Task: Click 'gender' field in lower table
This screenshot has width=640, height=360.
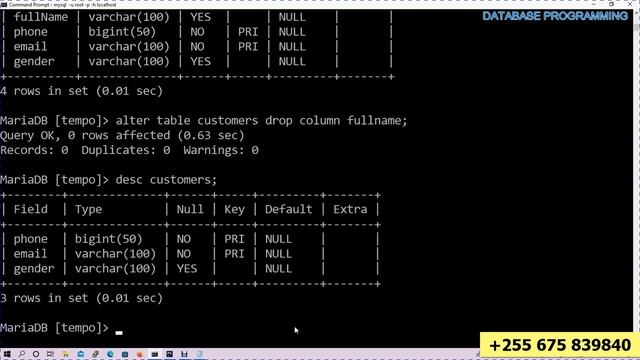Action: pos(34,269)
